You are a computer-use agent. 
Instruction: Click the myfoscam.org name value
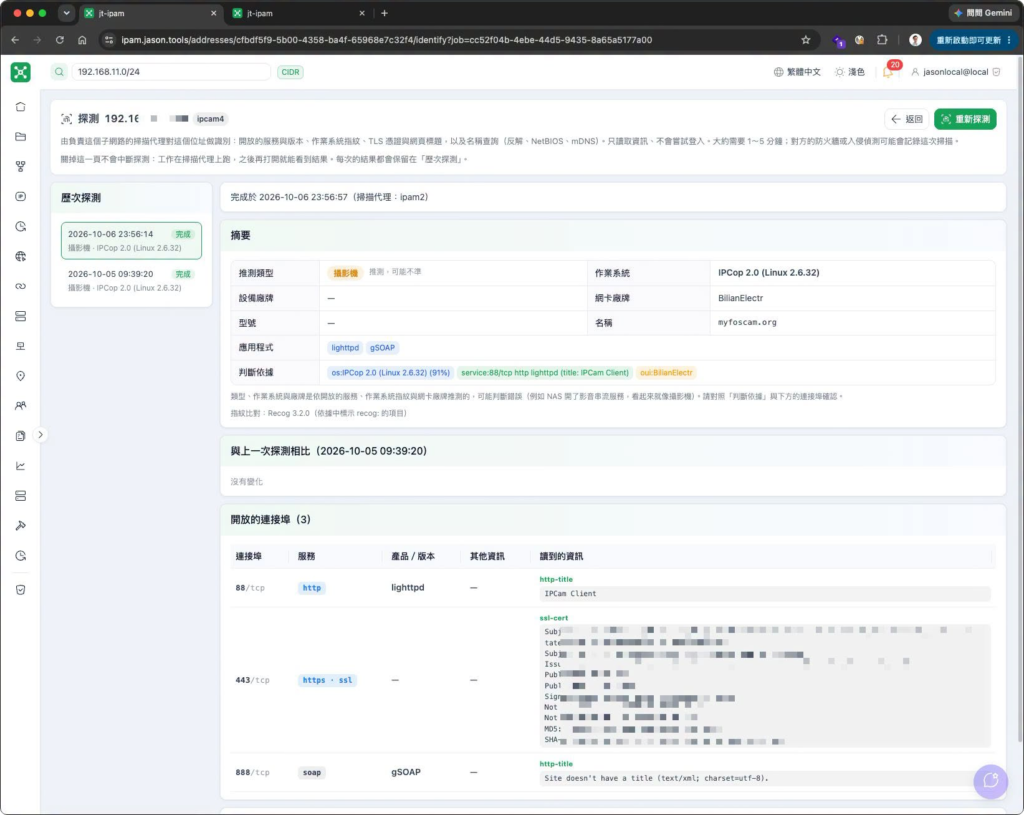pyautogui.click(x=747, y=323)
